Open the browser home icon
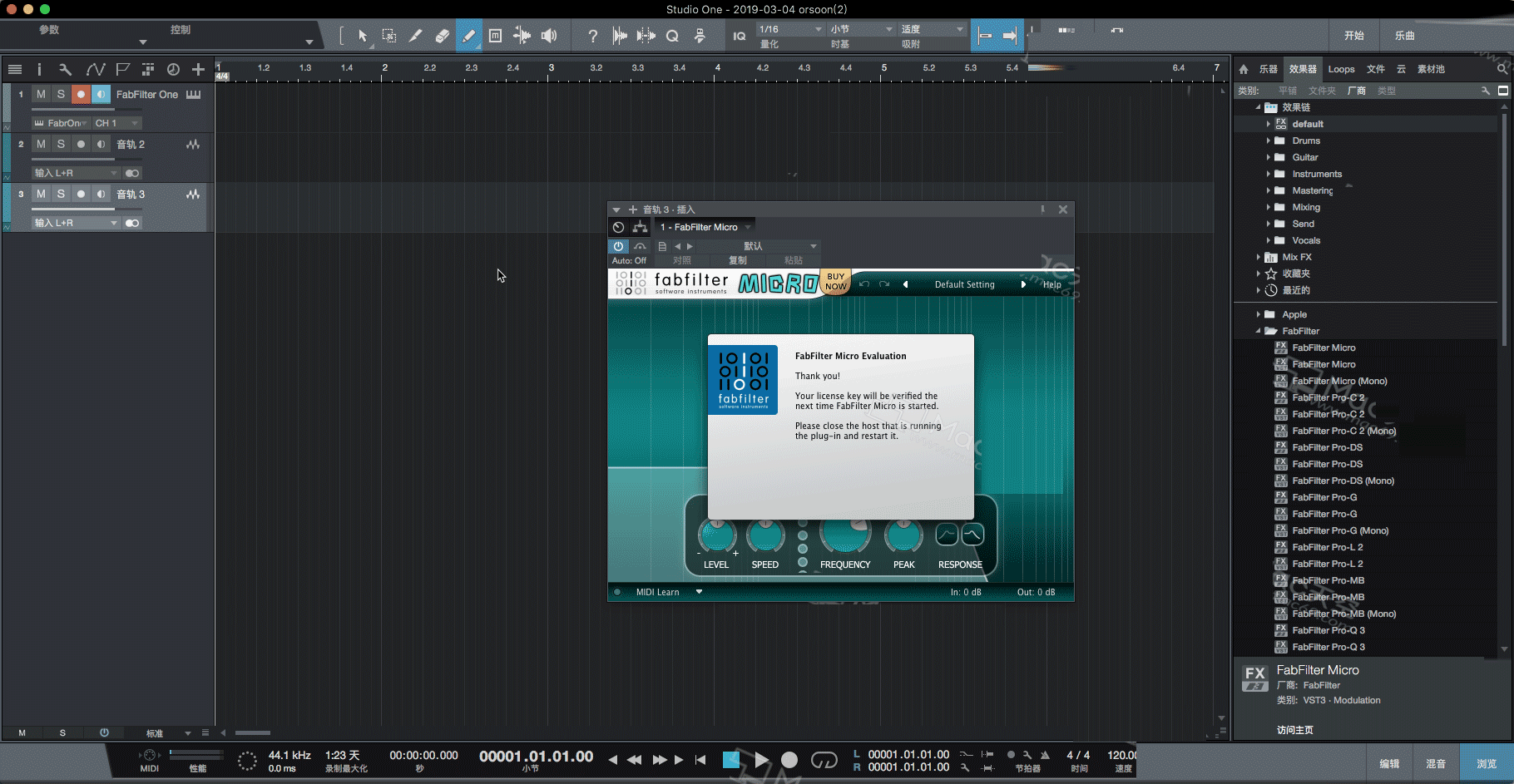Image resolution: width=1514 pixels, height=784 pixels. [x=1244, y=69]
